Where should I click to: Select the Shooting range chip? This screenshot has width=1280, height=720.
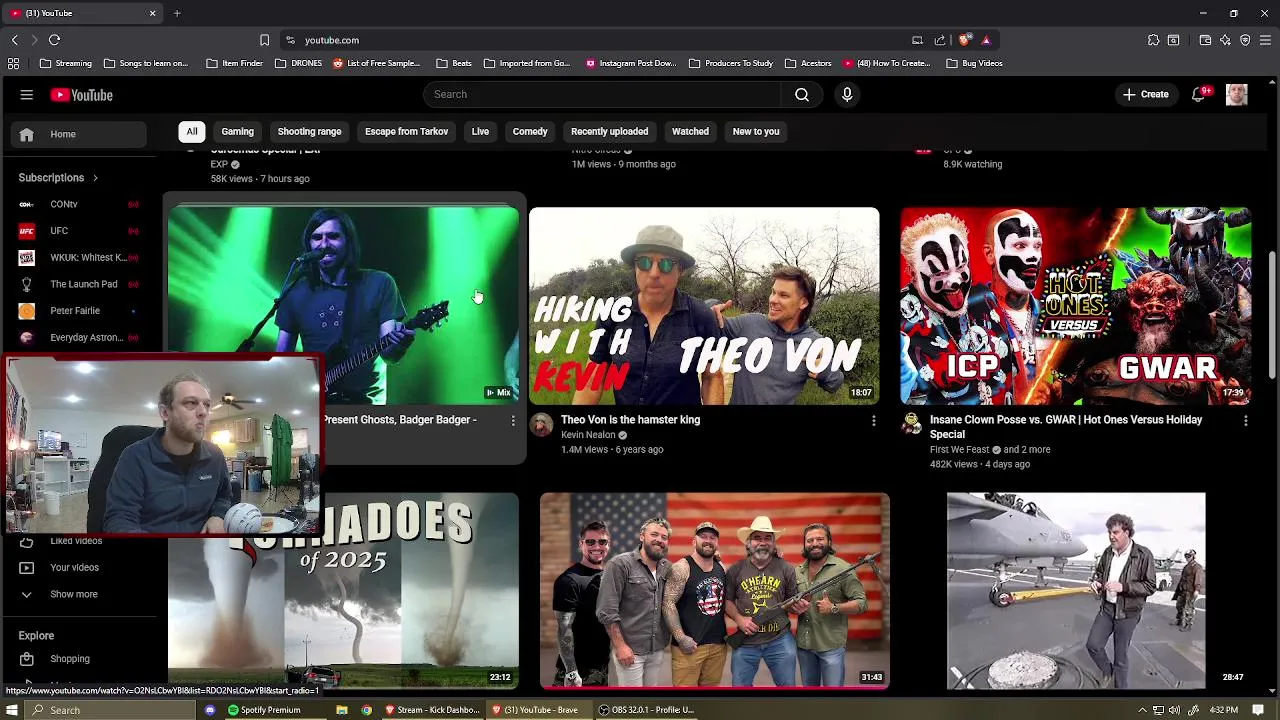click(309, 131)
